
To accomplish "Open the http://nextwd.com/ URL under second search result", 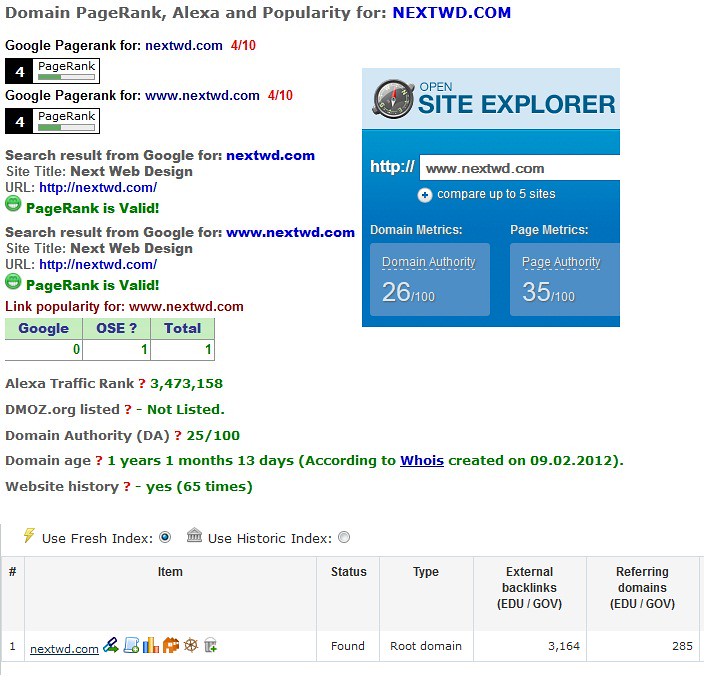I will pos(98,265).
